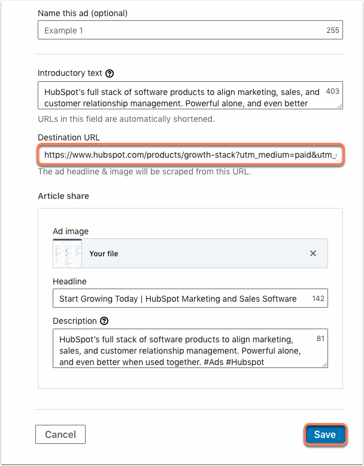This screenshot has width=364, height=466.
Task: Click into the Headline text field
Action: [x=190, y=298]
